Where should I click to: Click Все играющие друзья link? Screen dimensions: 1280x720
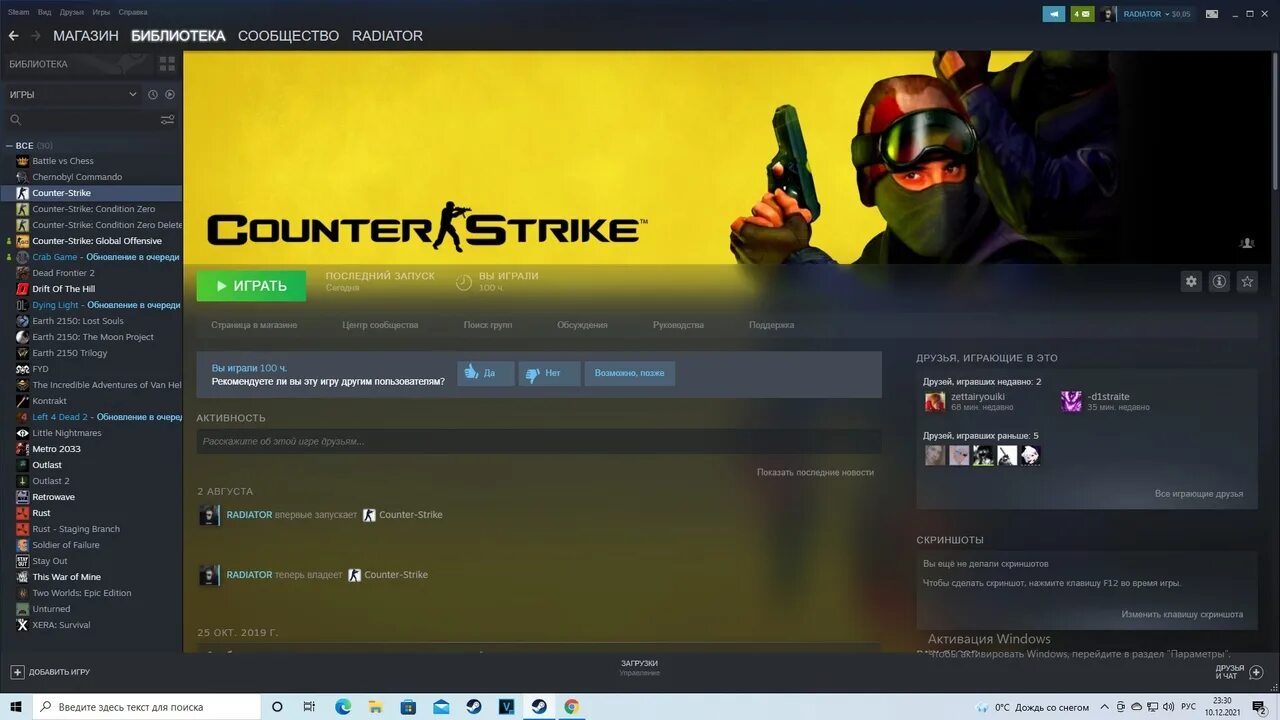1199,494
